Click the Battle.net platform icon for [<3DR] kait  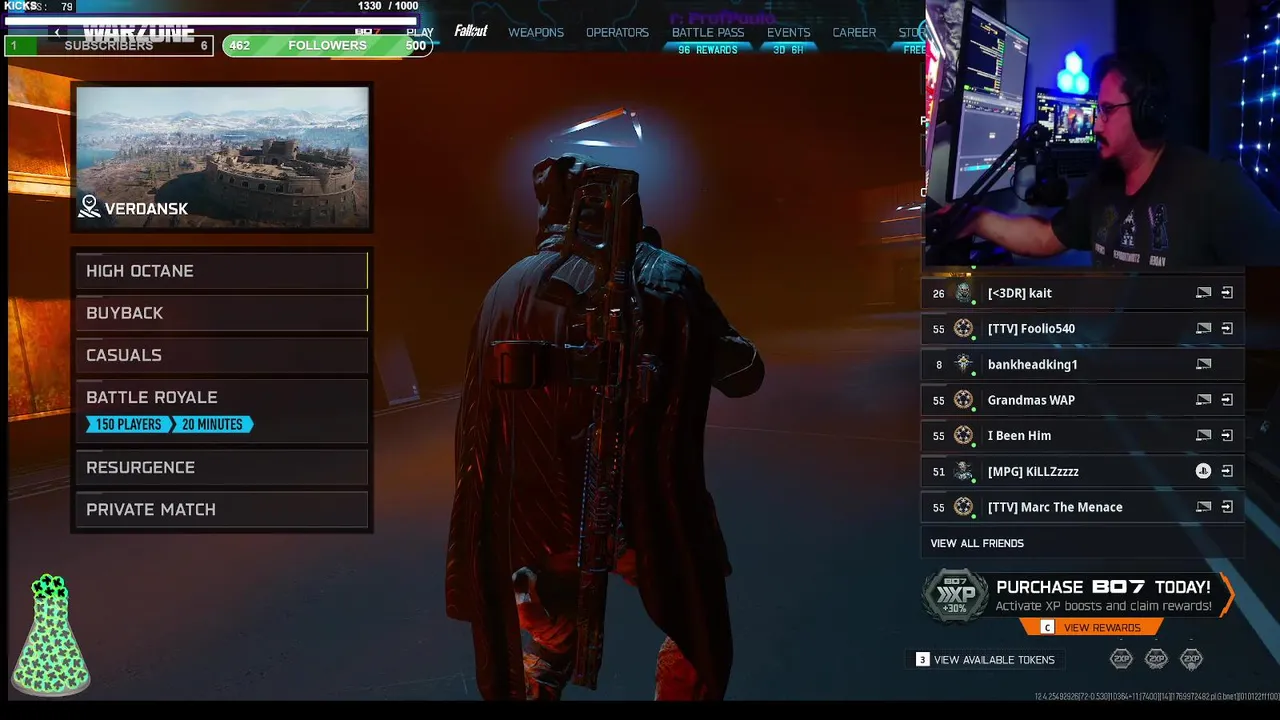1203,293
